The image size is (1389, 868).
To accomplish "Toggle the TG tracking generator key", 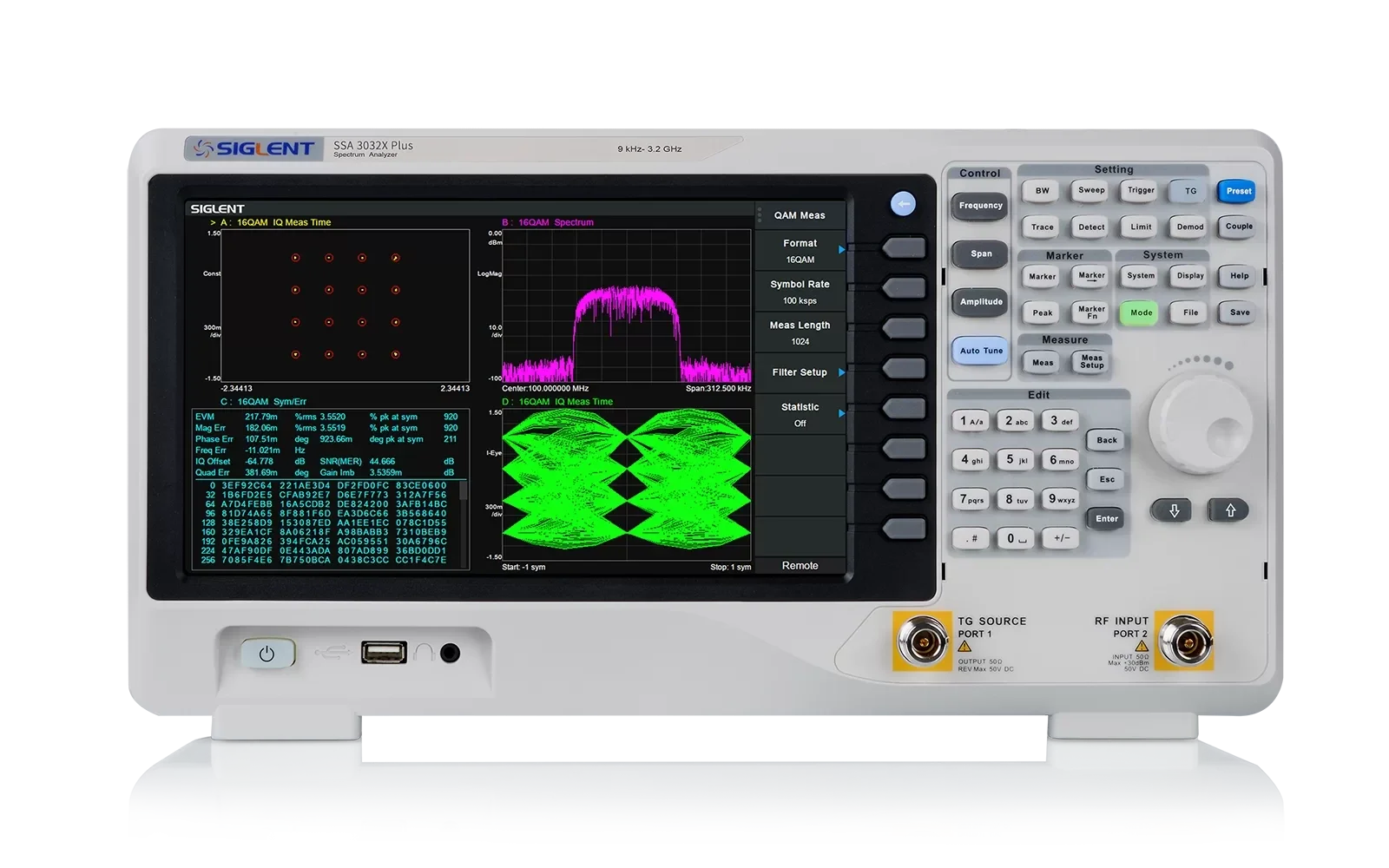I will tap(1190, 191).
